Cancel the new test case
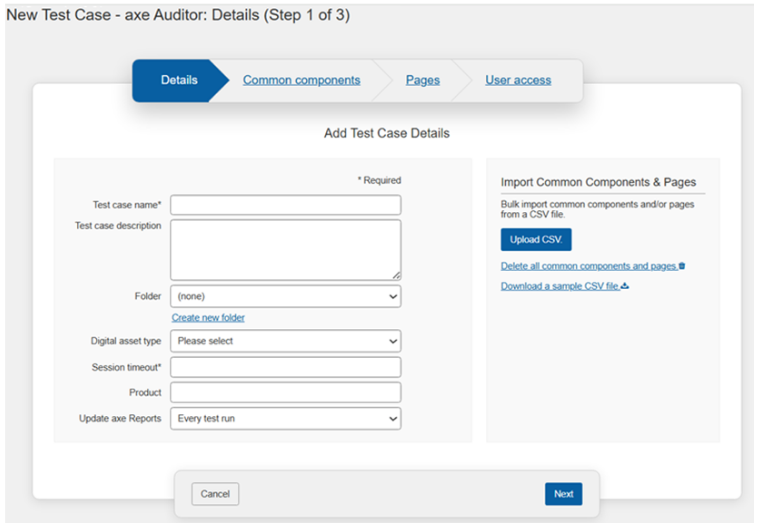 click(x=215, y=494)
